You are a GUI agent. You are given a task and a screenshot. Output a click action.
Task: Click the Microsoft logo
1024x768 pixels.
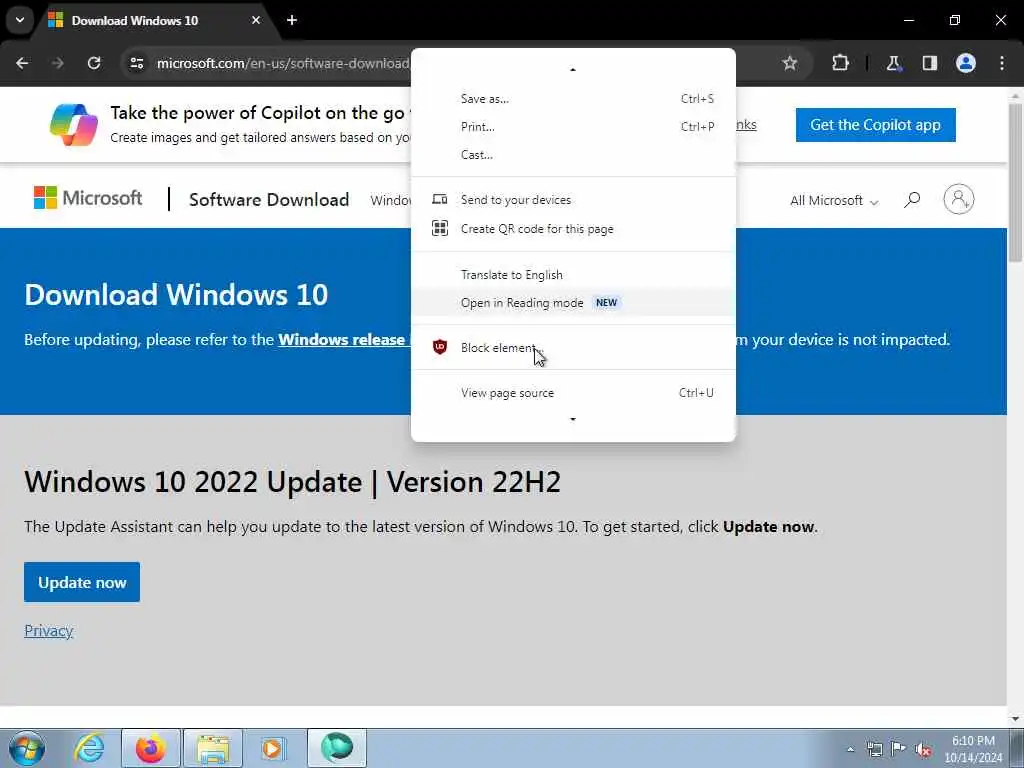click(88, 198)
